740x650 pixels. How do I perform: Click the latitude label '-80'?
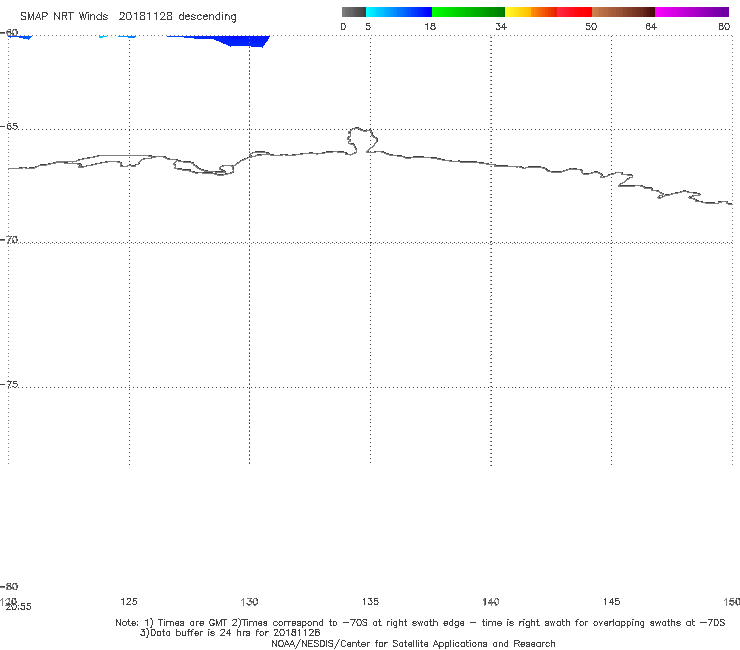click(x=9, y=586)
